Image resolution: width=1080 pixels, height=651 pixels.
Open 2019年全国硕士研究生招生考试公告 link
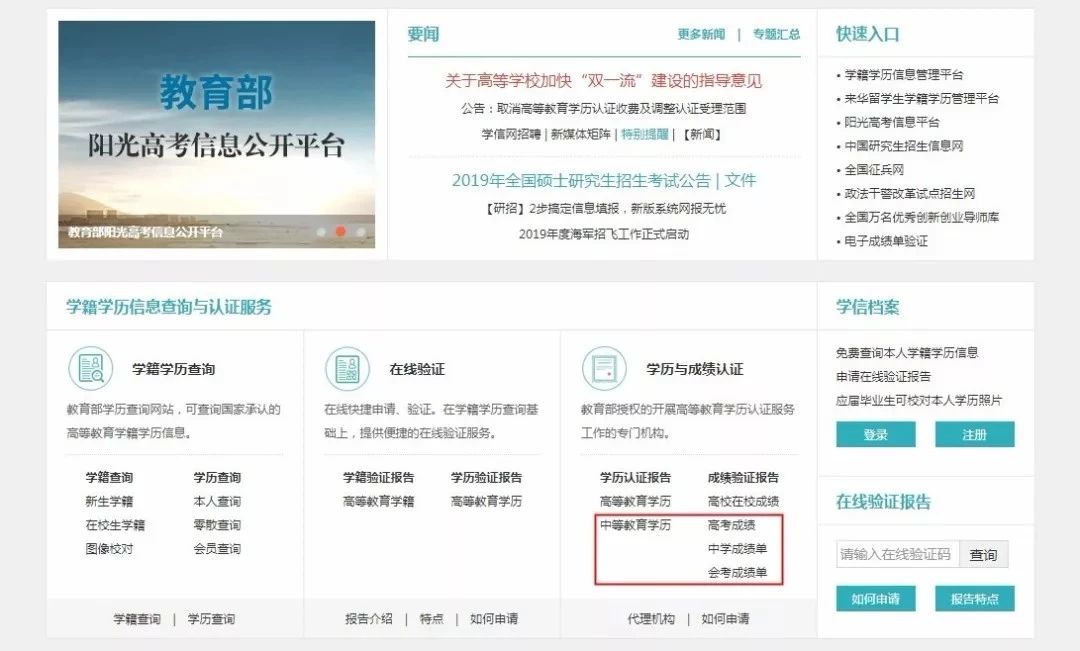581,180
